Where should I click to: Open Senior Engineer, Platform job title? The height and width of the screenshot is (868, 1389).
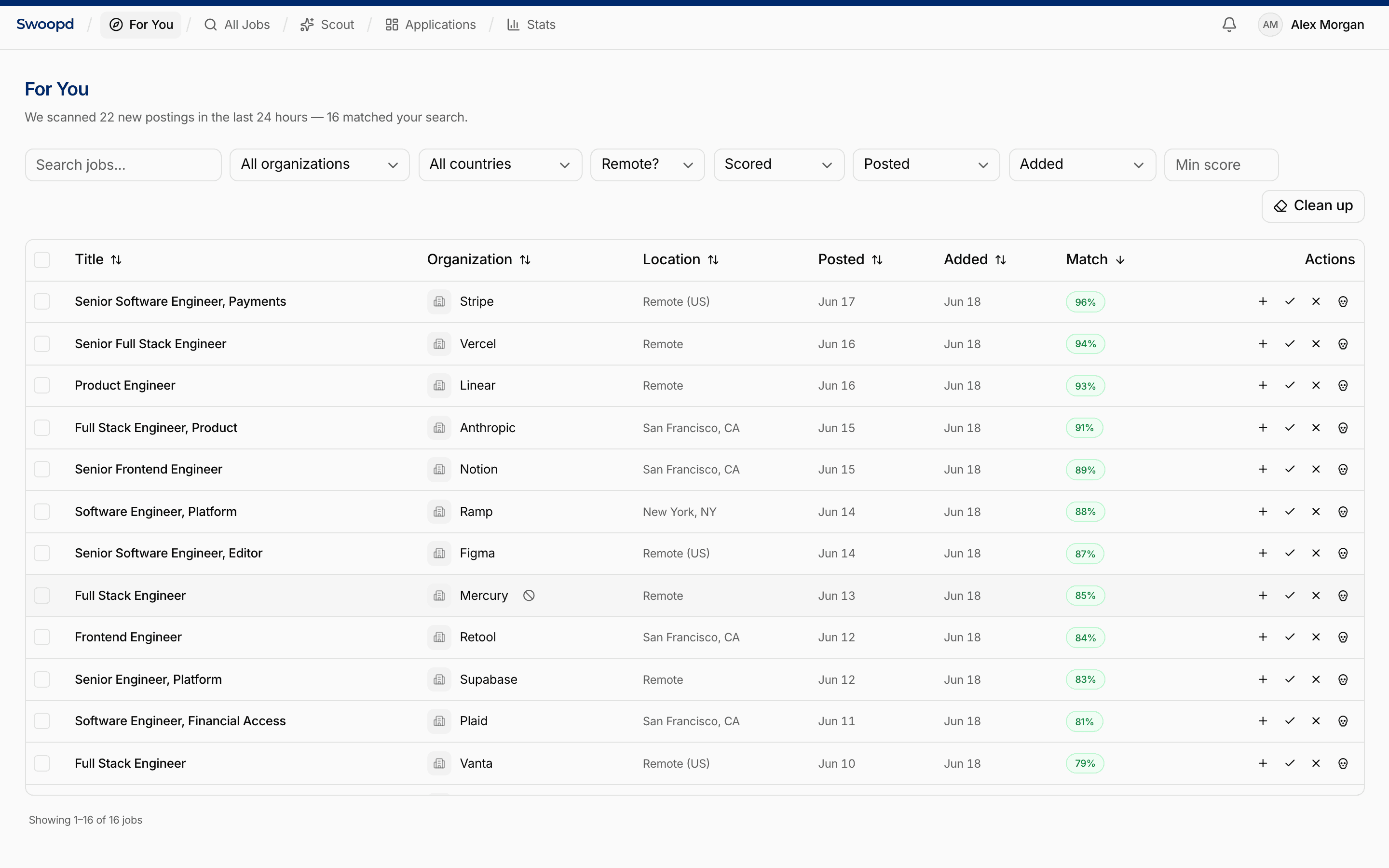click(x=148, y=679)
